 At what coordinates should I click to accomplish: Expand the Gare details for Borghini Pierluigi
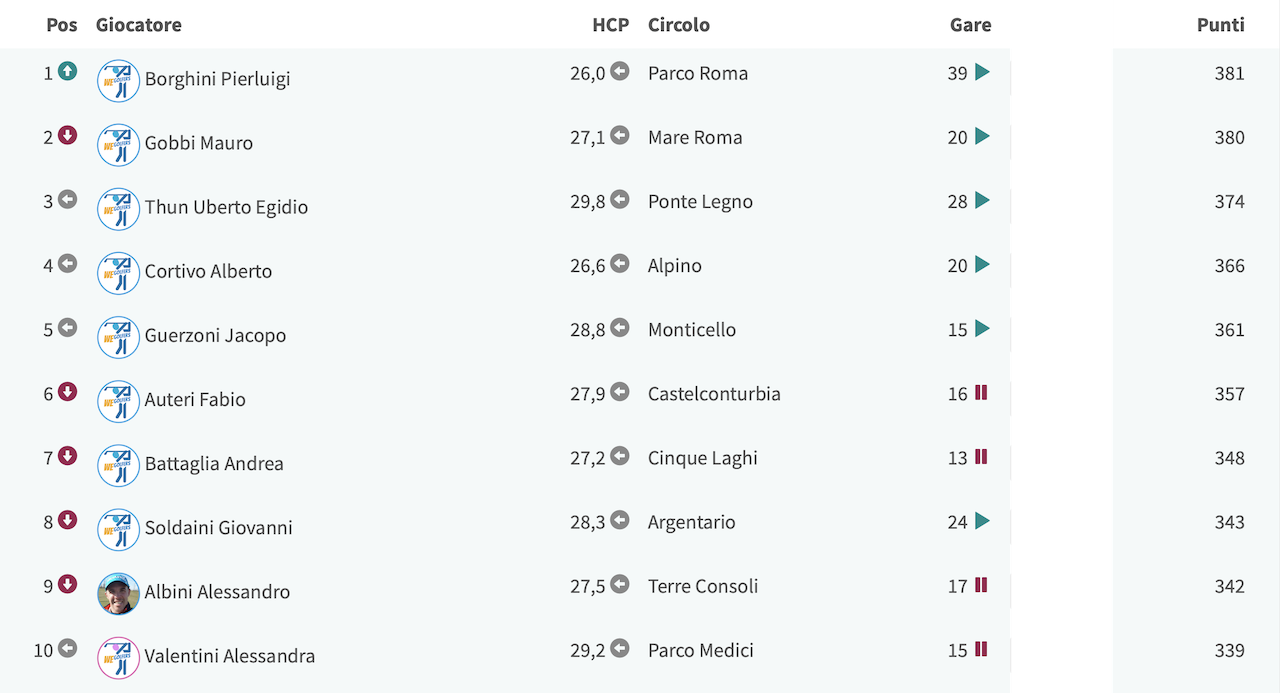[982, 72]
